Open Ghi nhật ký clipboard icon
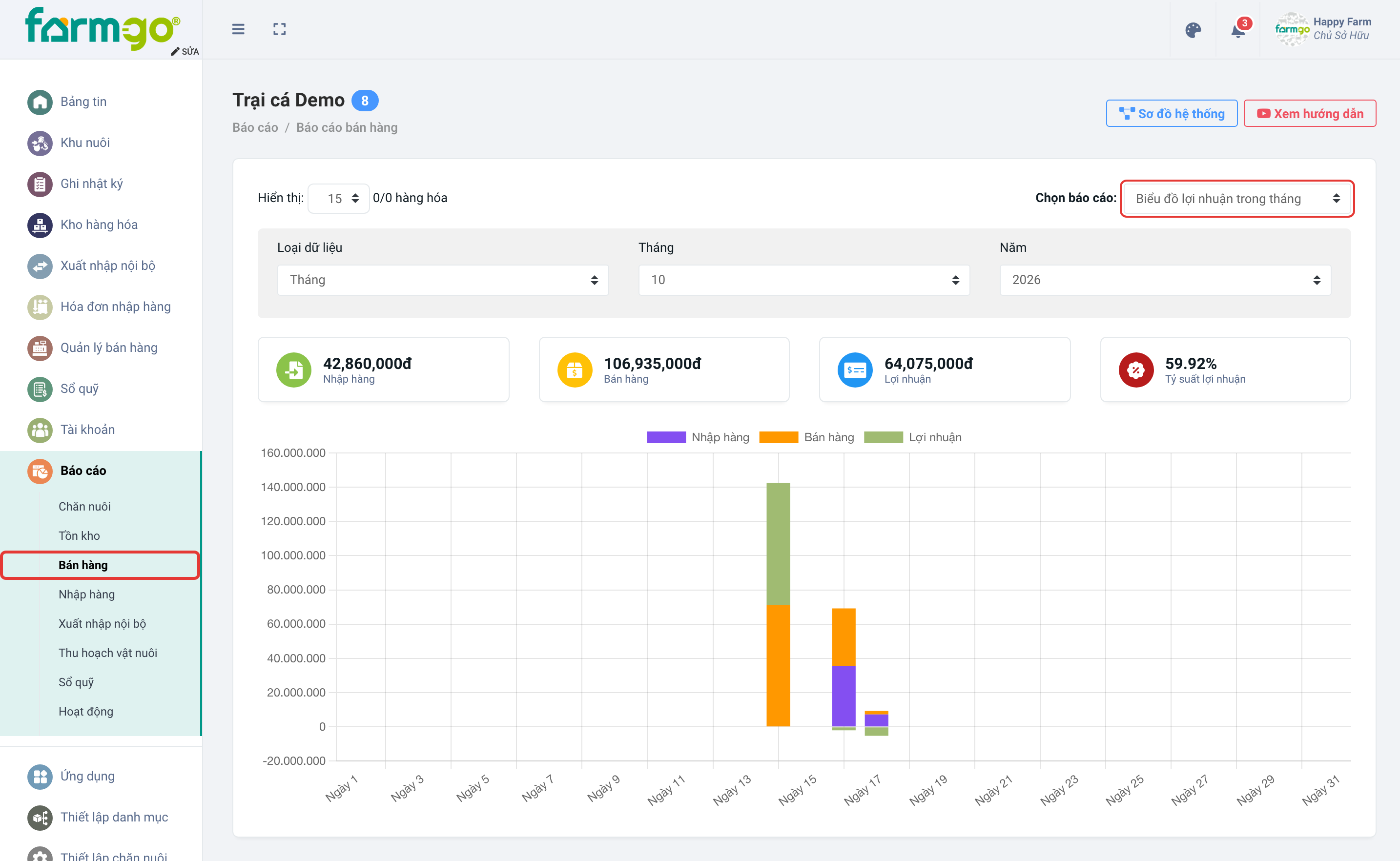This screenshot has width=1400, height=861. 40,184
